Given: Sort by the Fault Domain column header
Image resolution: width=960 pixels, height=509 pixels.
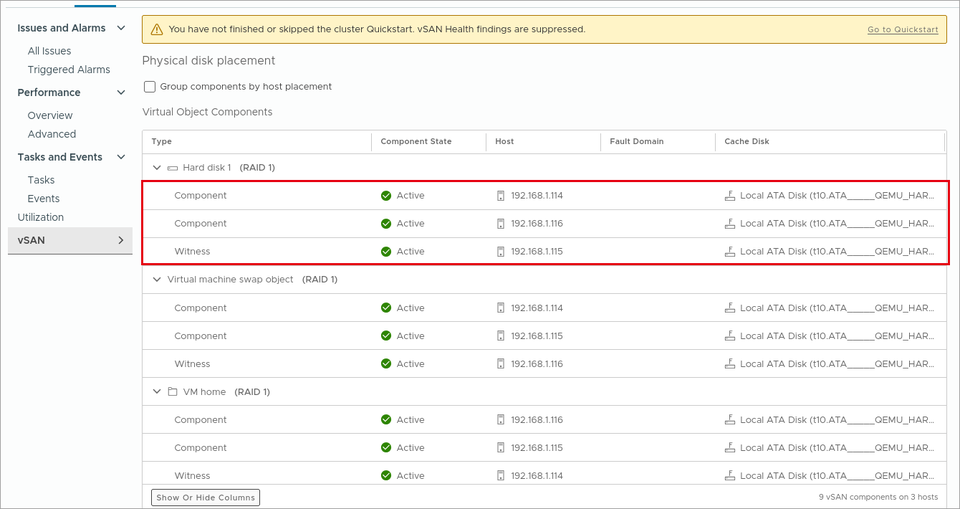Looking at the screenshot, I should click(636, 141).
